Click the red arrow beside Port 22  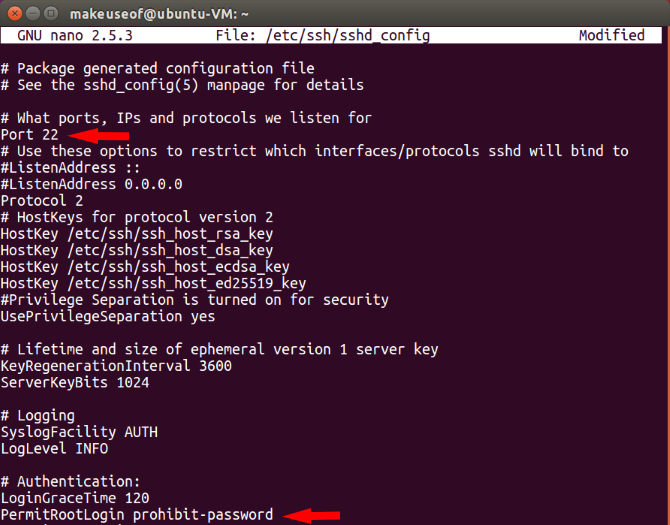102,135
